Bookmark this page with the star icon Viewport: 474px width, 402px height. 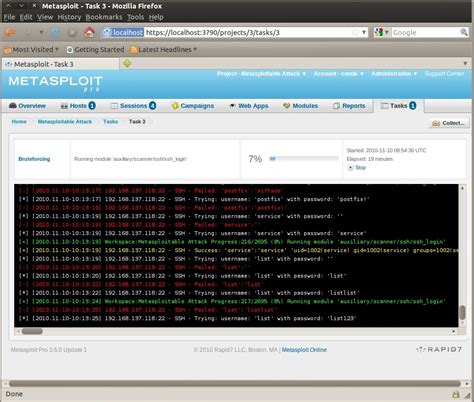[355, 32]
